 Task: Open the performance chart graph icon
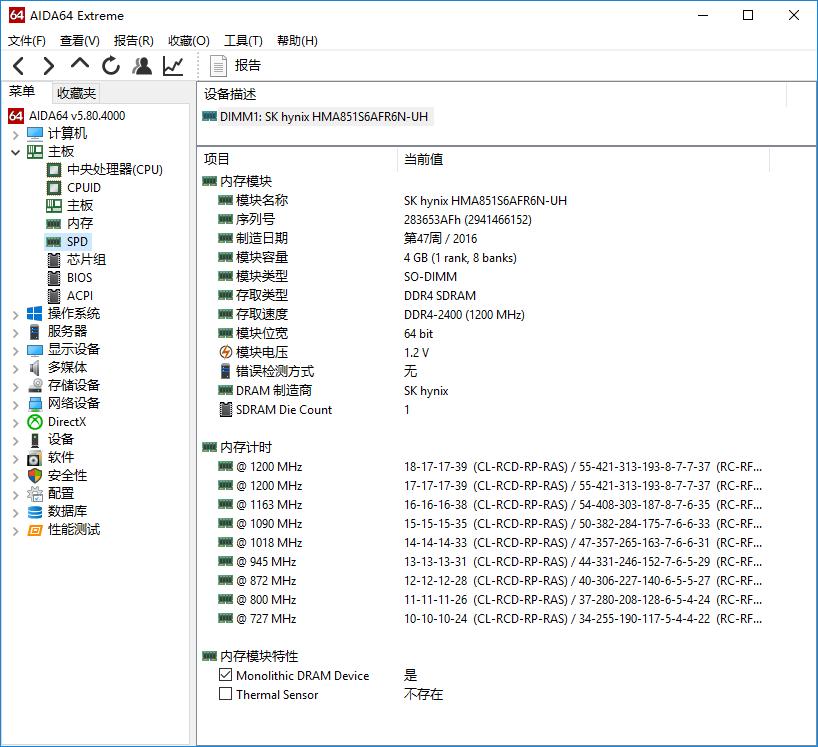pos(172,65)
